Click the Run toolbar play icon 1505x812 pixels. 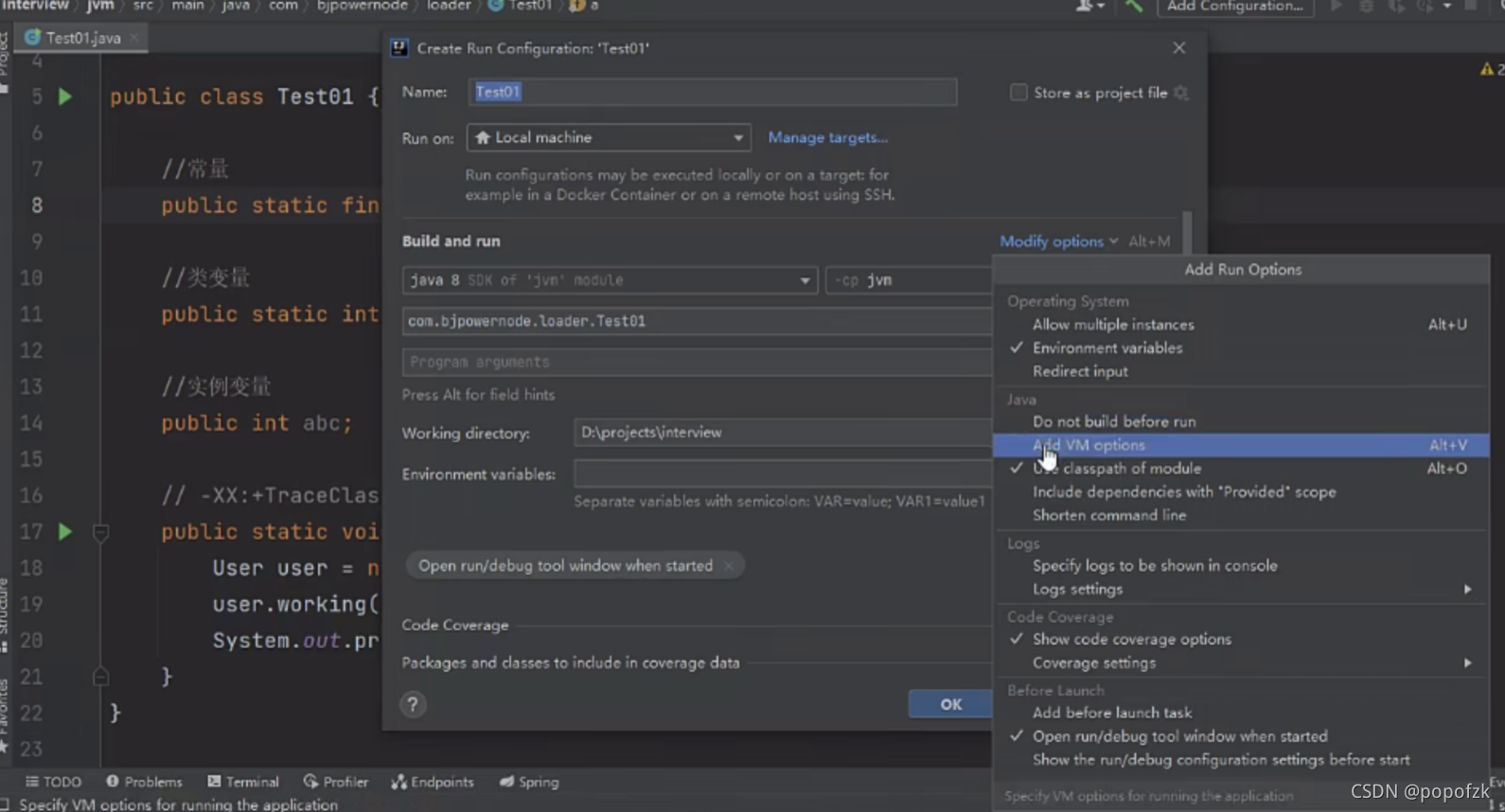[1337, 7]
